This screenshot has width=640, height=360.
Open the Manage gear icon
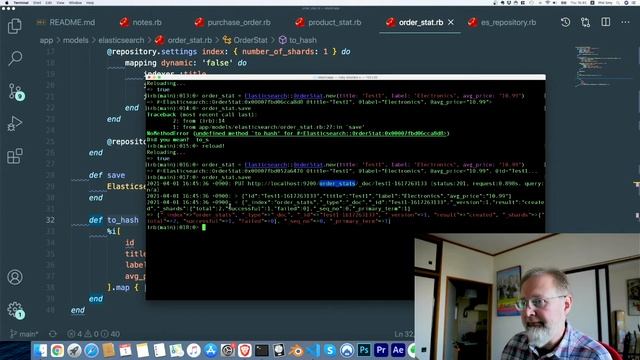(16, 310)
